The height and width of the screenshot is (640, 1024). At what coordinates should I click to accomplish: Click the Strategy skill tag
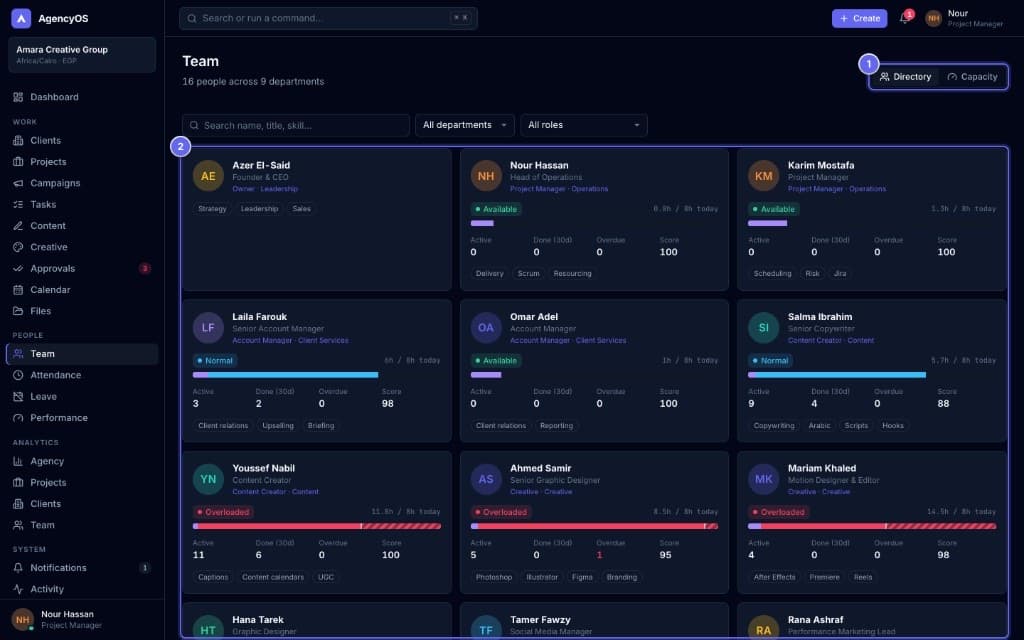(x=212, y=209)
